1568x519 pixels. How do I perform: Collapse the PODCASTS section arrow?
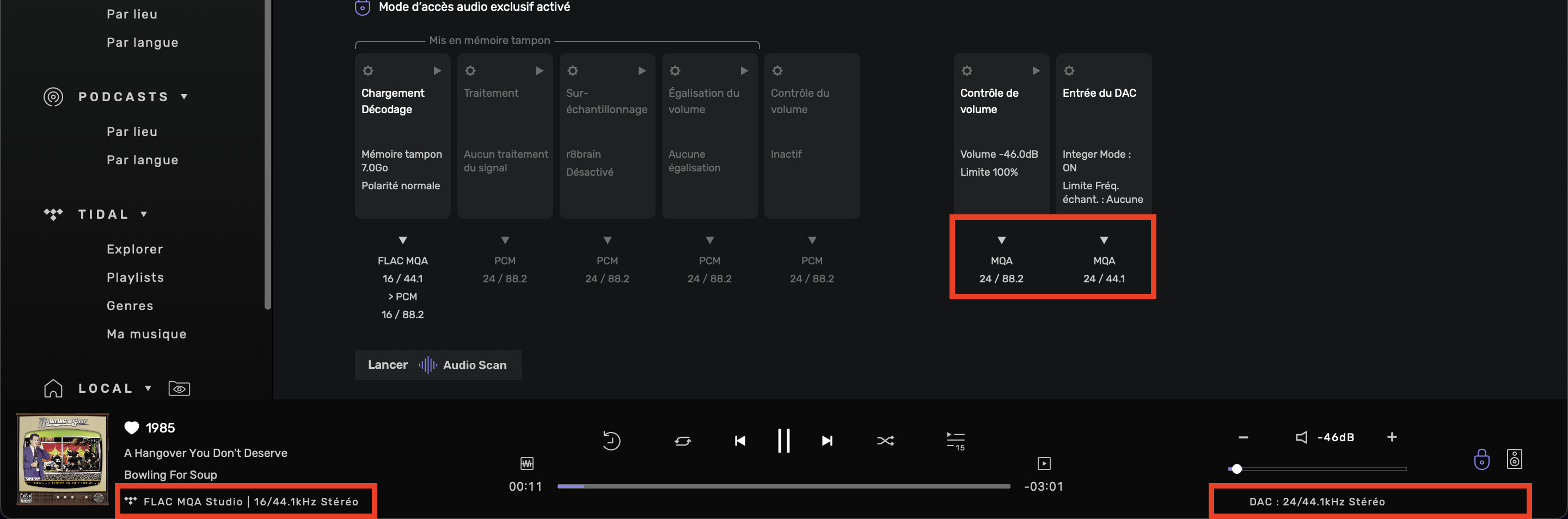(x=184, y=97)
